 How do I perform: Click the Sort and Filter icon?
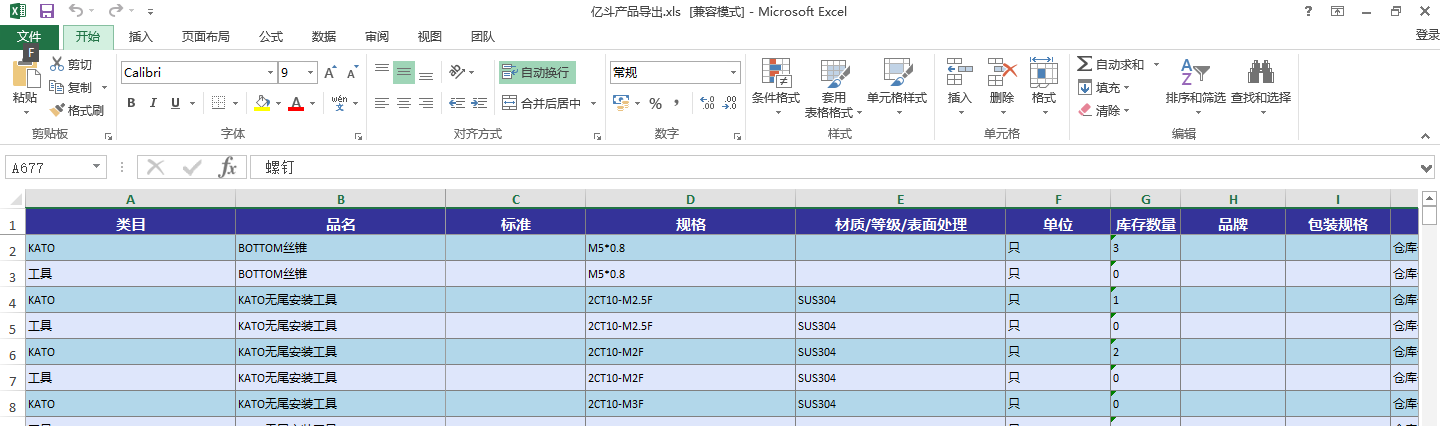[1195, 73]
